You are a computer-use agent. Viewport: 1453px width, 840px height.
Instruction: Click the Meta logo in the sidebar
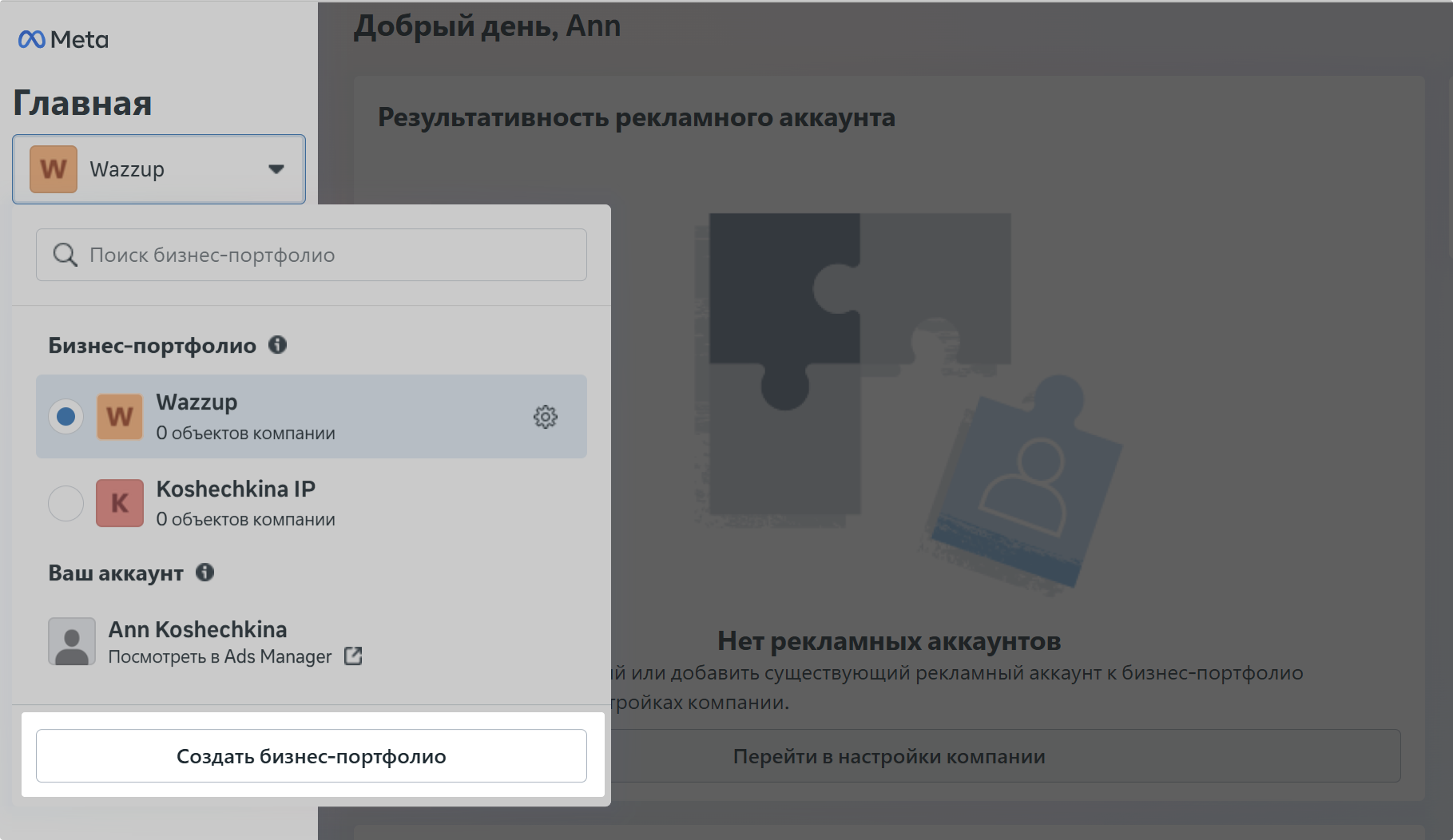(64, 38)
